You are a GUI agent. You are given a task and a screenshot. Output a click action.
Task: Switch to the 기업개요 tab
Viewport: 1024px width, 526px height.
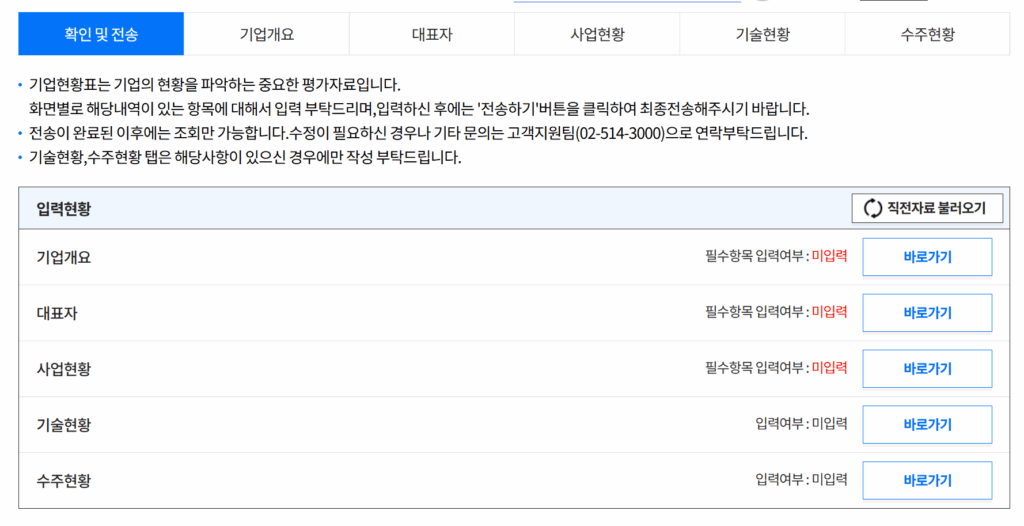tap(266, 34)
